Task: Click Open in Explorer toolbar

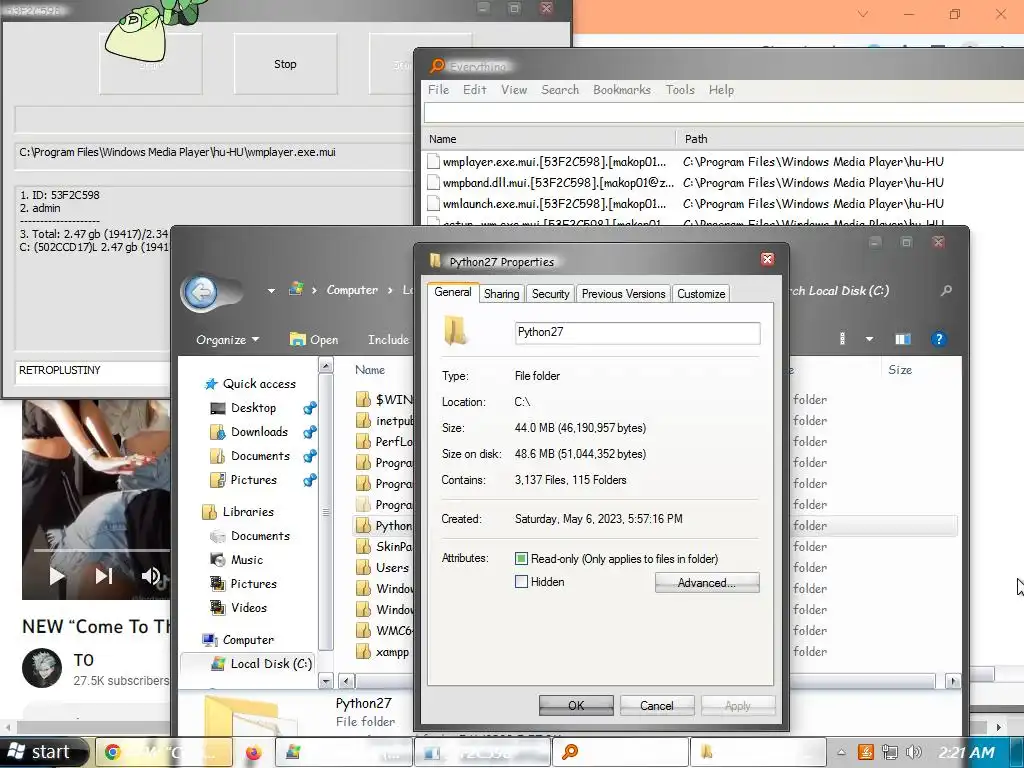Action: pyautogui.click(x=314, y=340)
